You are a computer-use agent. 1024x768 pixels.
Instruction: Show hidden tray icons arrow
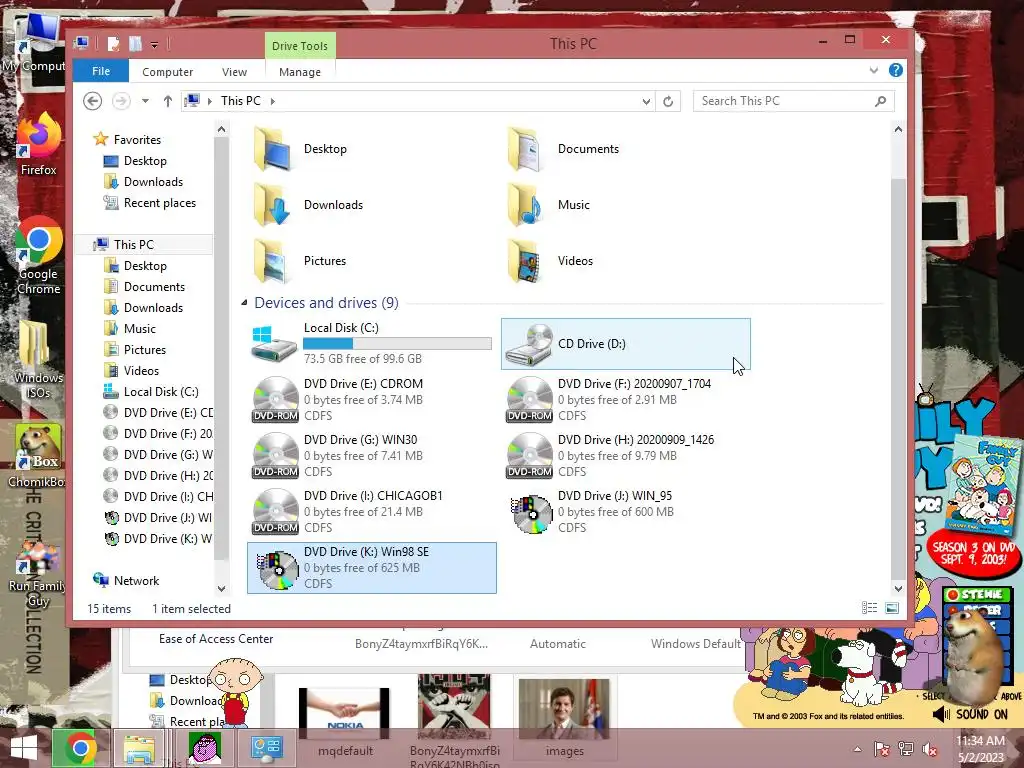[857, 749]
